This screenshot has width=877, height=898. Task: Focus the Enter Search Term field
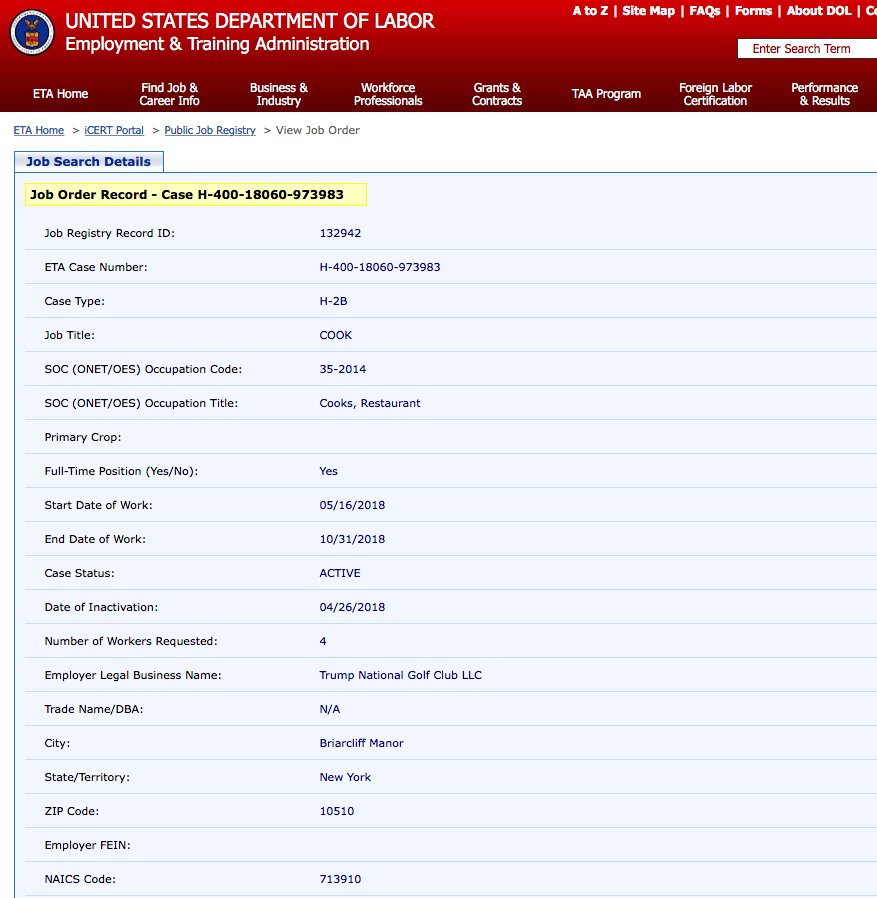807,49
